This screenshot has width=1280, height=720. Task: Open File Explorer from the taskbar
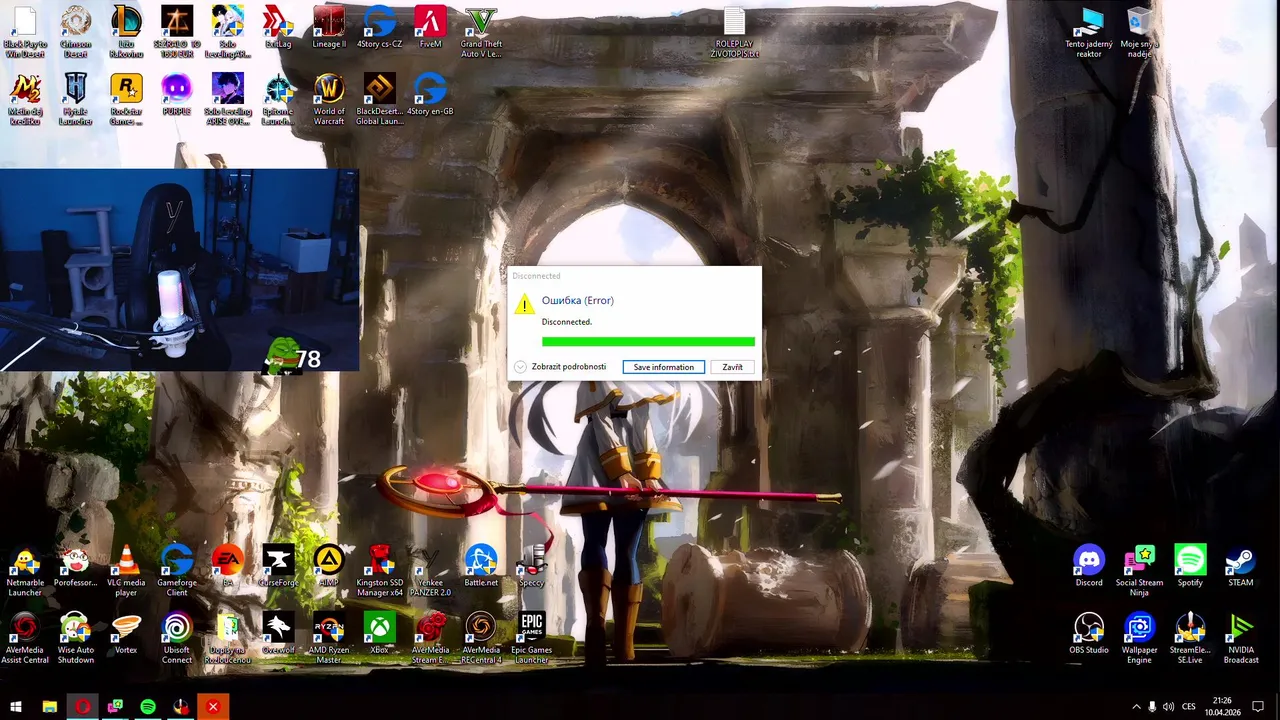[x=49, y=707]
